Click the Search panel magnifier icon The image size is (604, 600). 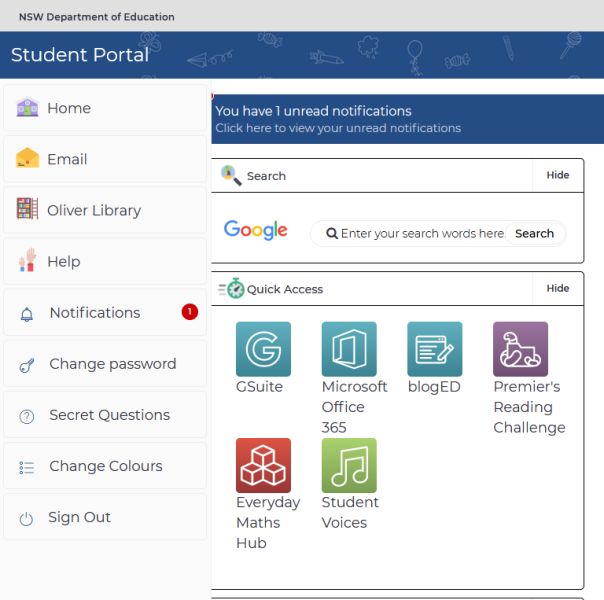231,176
